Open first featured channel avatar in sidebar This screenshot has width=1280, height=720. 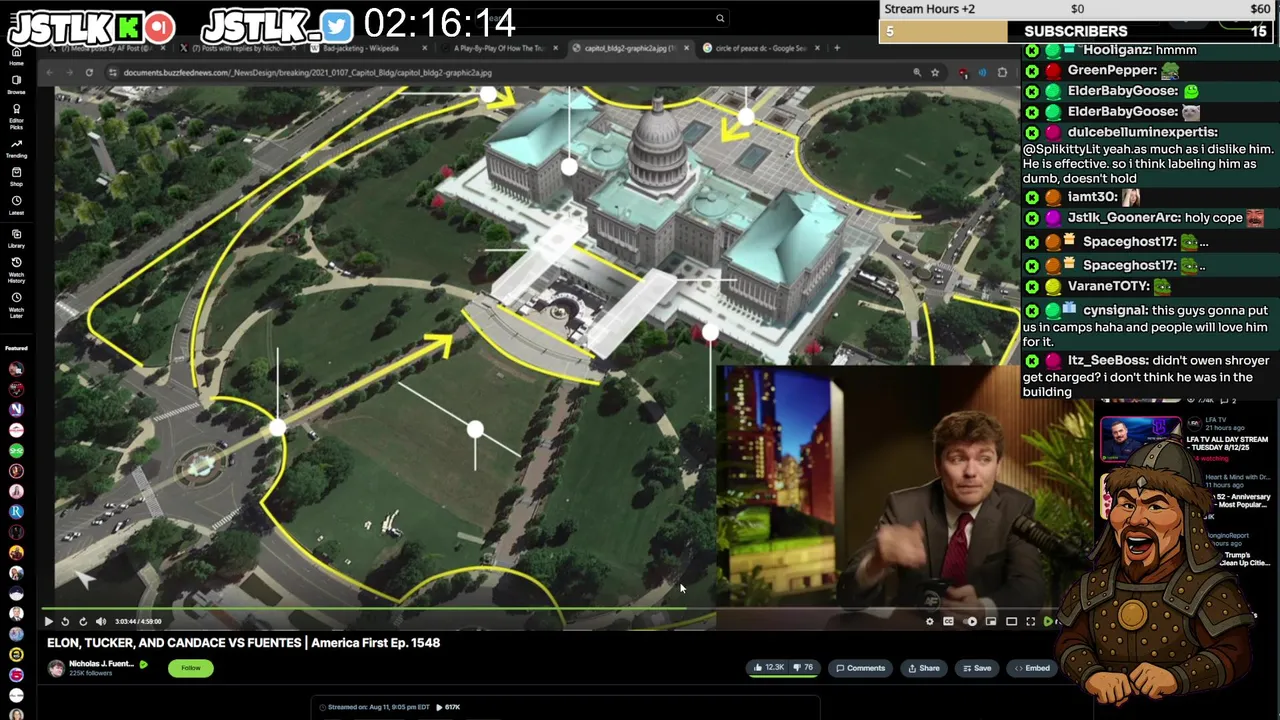click(16, 368)
